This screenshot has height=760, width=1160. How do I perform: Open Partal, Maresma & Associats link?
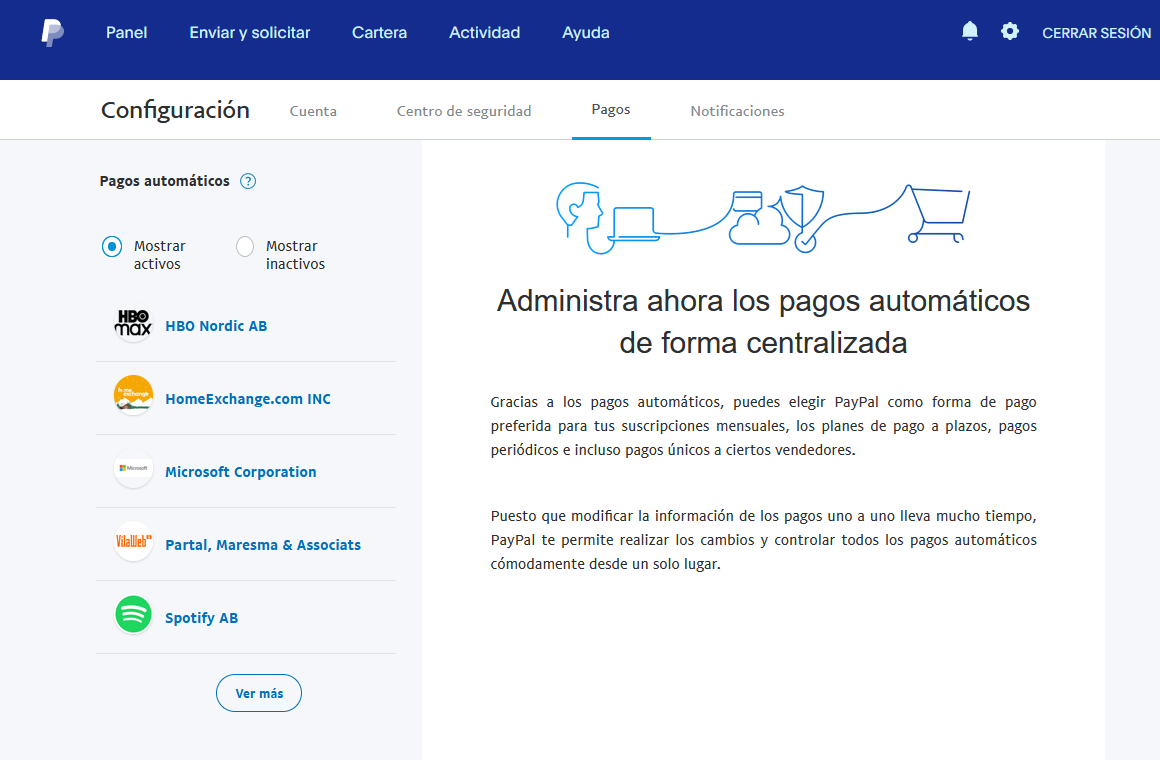coord(262,545)
